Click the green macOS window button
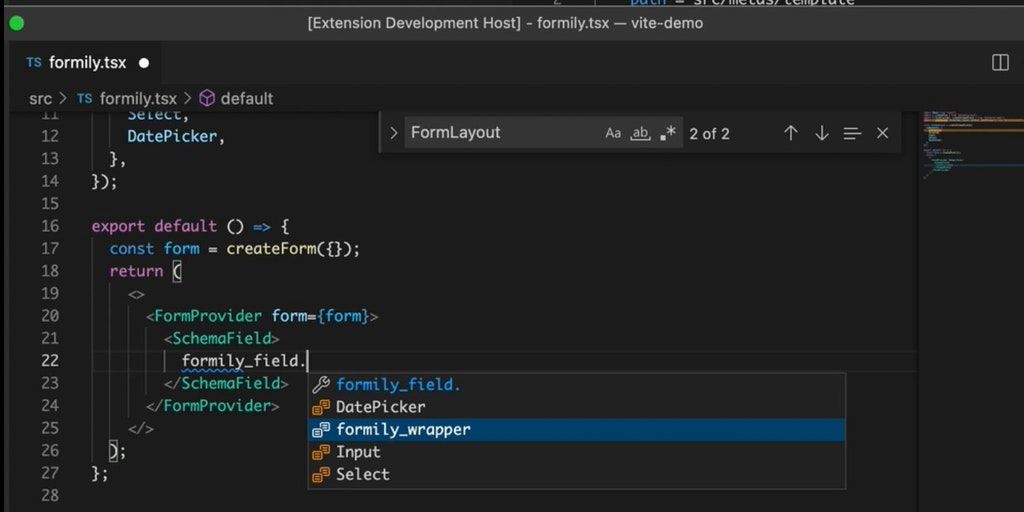Image resolution: width=1024 pixels, height=512 pixels. (x=16, y=22)
